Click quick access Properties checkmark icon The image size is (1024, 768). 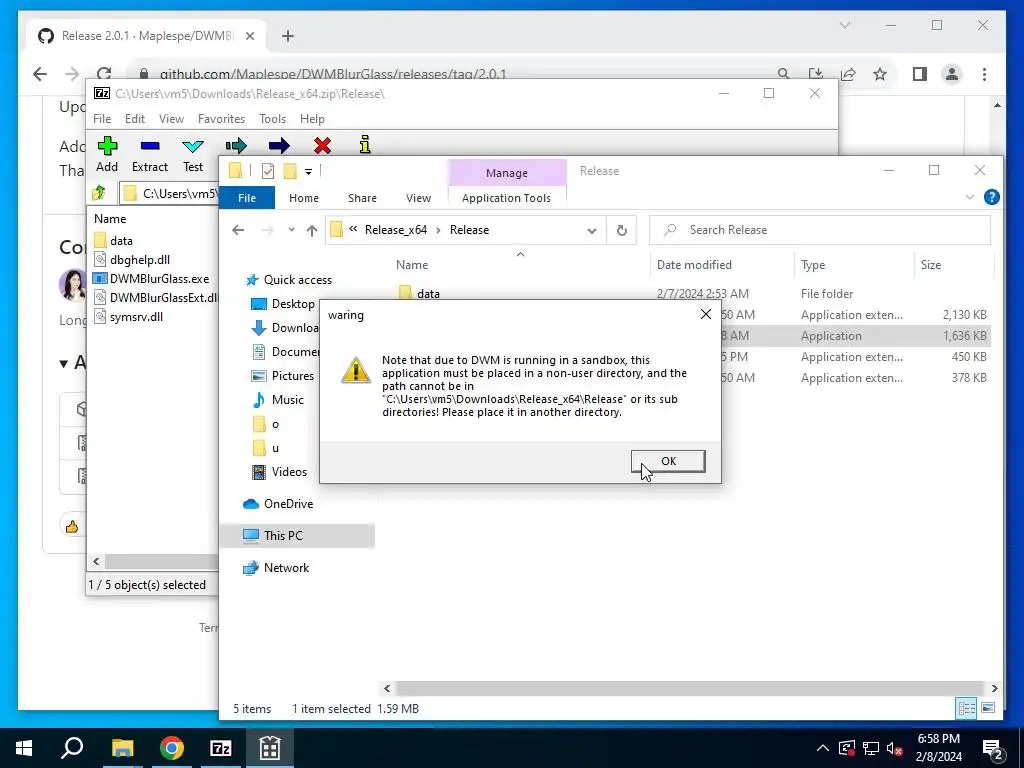(x=268, y=171)
